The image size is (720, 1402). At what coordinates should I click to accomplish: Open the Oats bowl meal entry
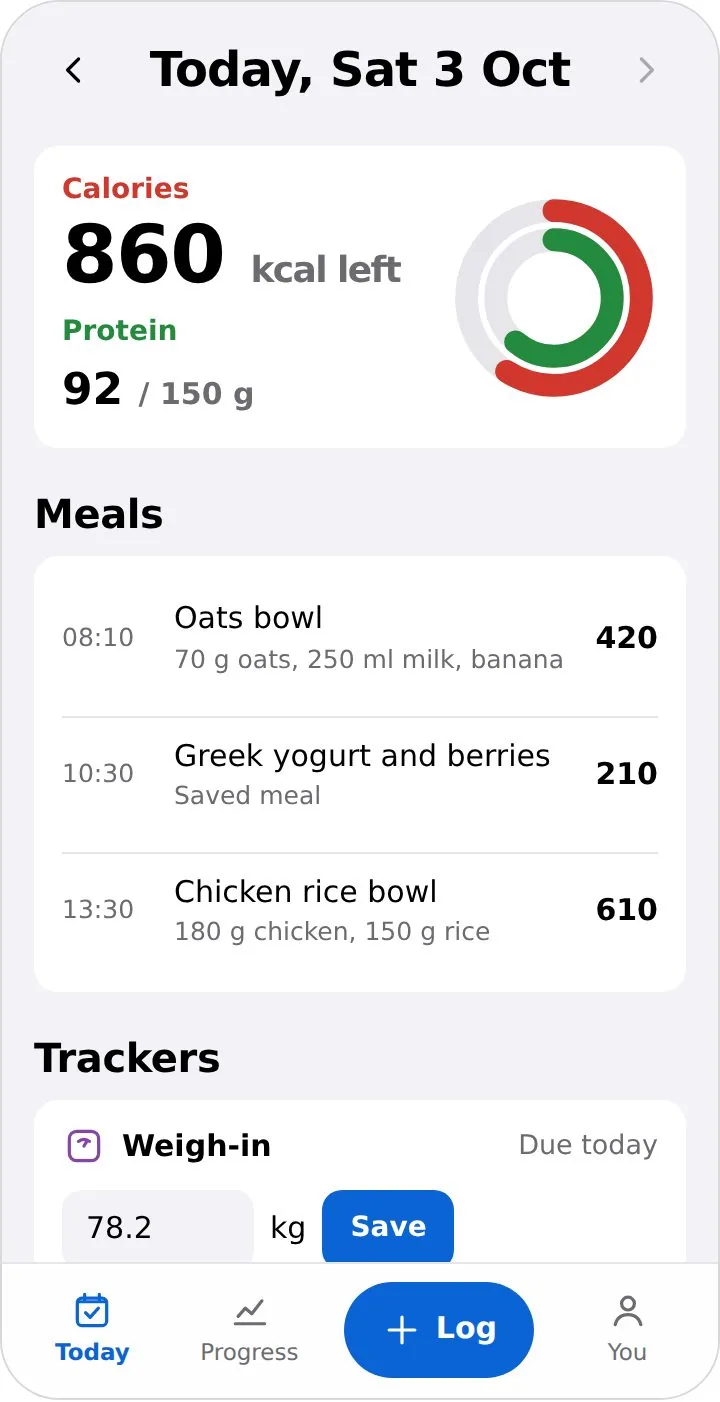tap(360, 637)
